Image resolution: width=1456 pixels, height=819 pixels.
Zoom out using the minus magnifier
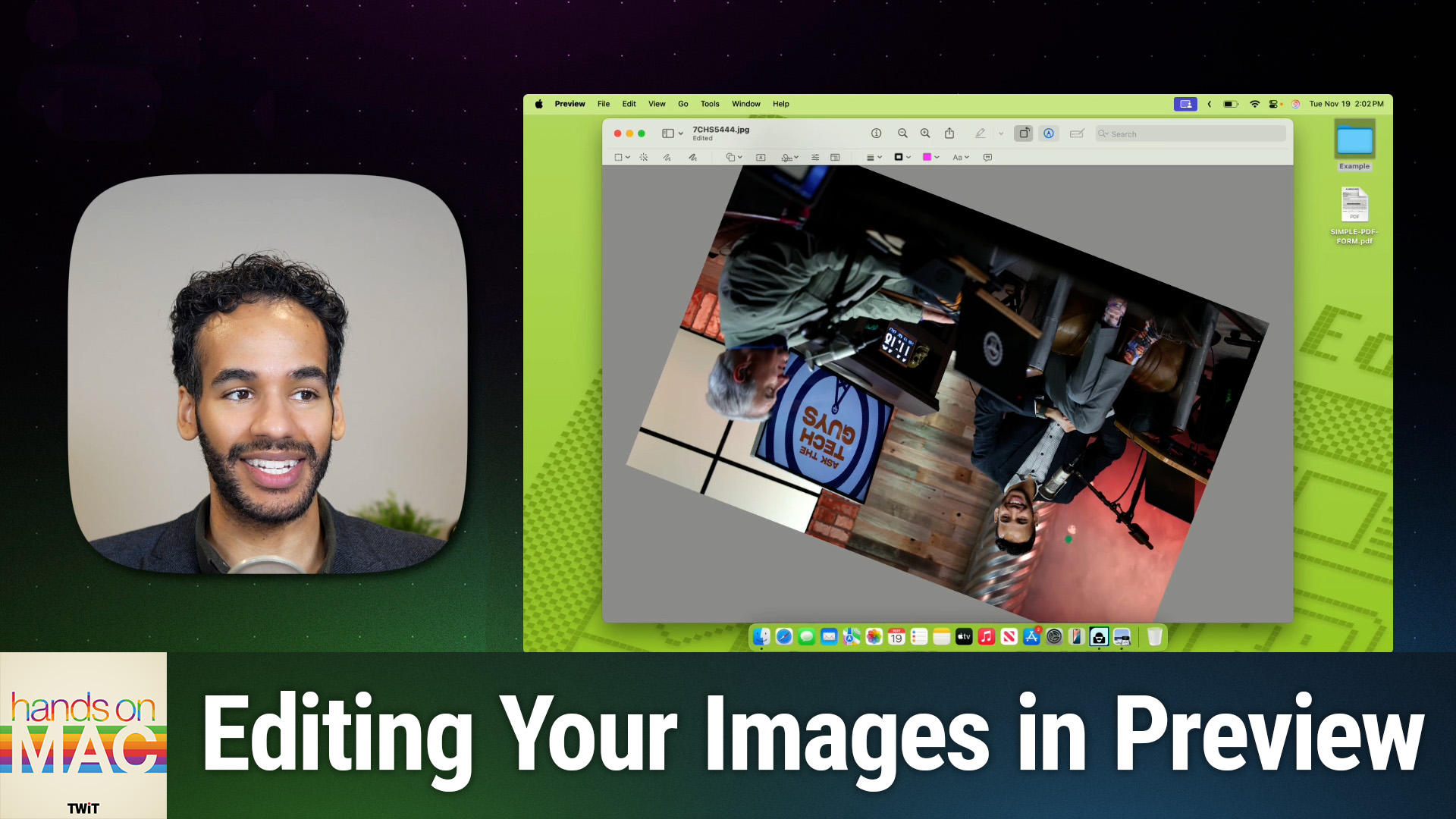pos(902,133)
